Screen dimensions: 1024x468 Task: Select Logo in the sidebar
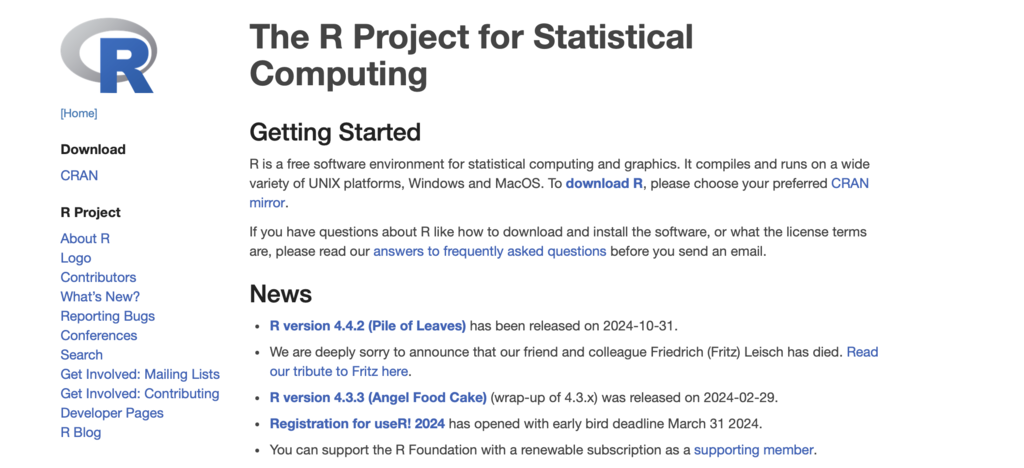(76, 258)
